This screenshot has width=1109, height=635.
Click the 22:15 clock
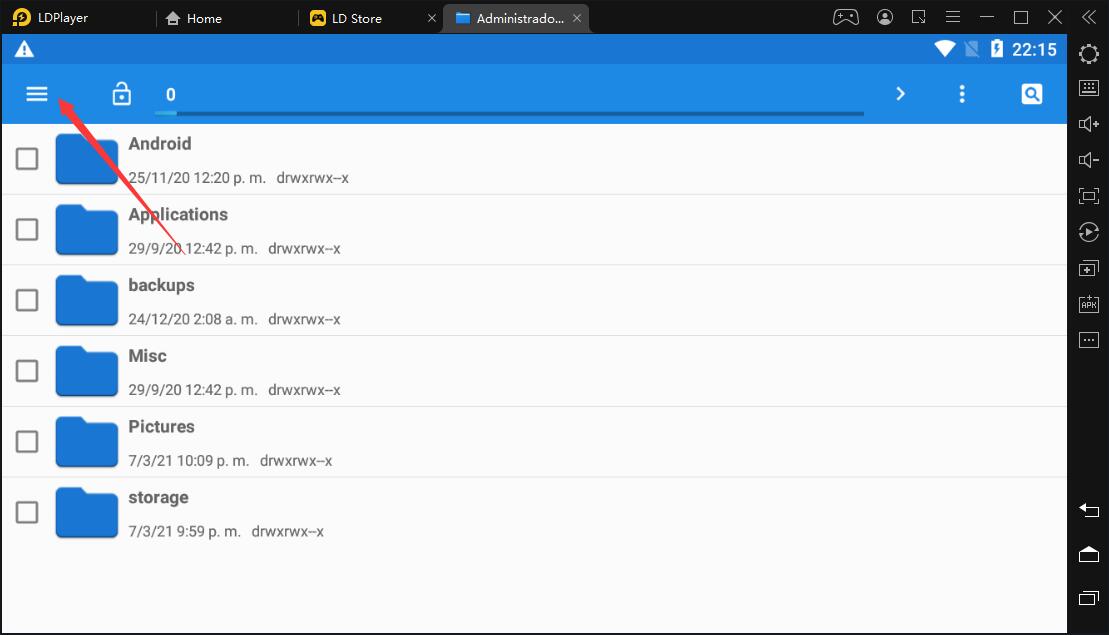1034,49
